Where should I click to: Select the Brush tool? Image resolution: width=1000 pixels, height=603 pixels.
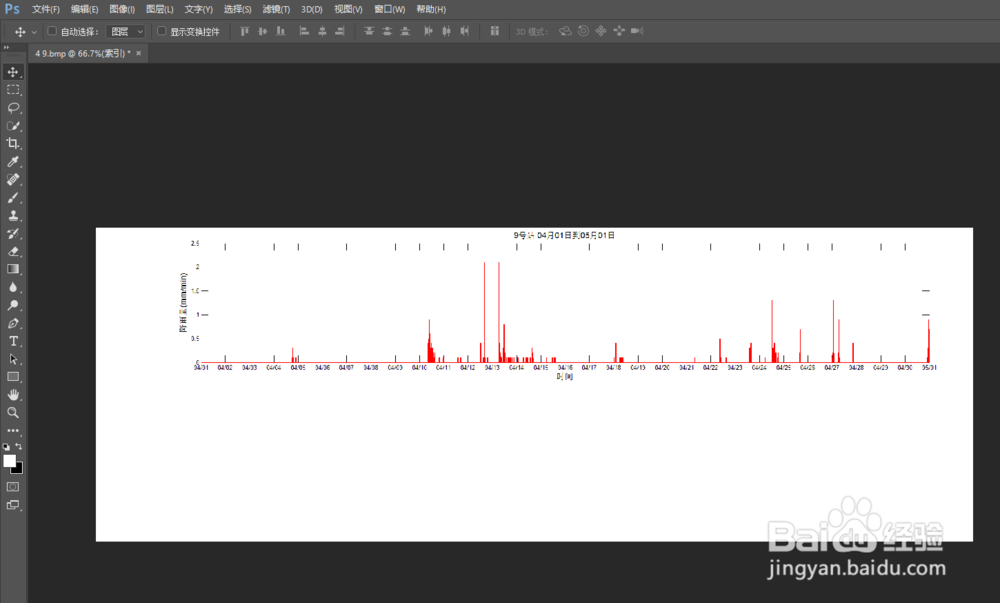pyautogui.click(x=13, y=198)
